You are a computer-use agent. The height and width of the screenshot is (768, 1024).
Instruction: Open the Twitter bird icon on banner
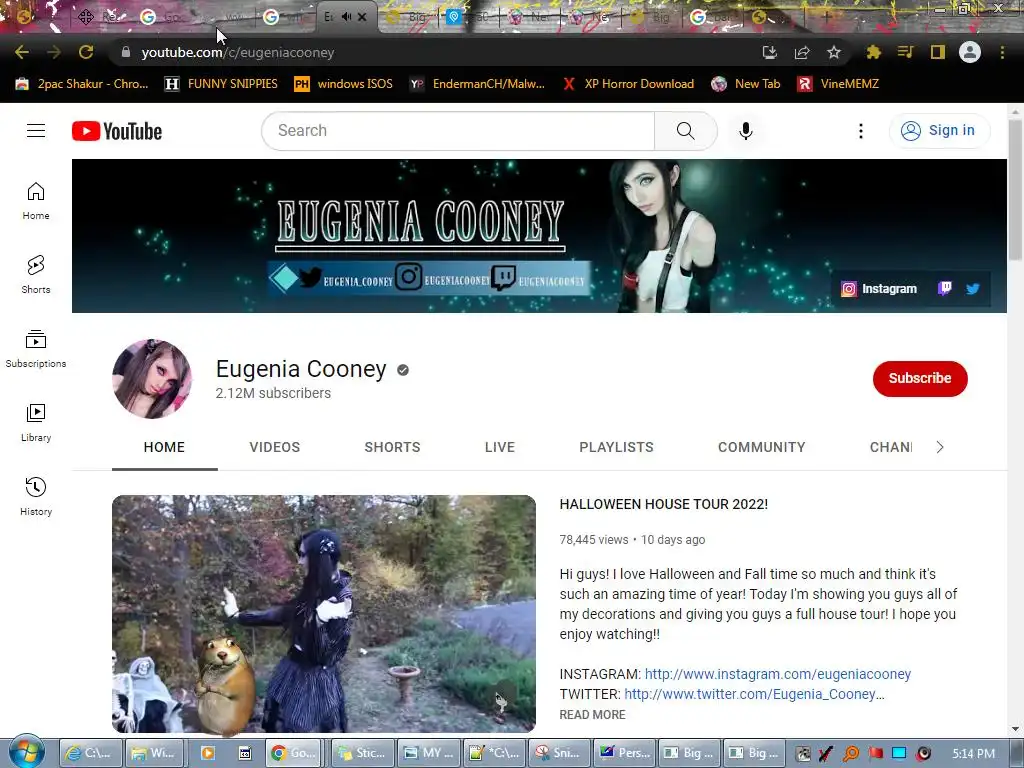click(973, 289)
